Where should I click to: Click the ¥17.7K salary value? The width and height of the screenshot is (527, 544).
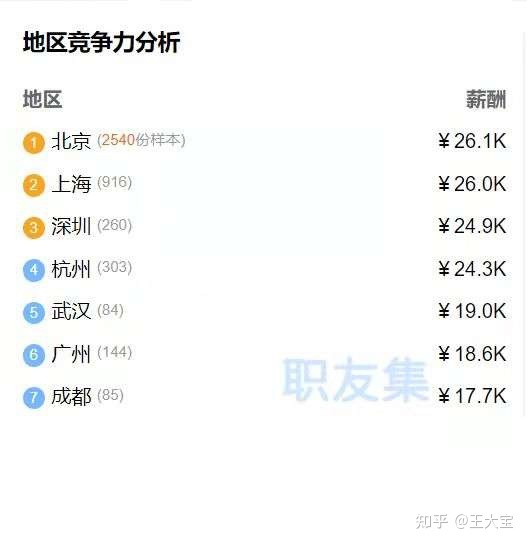click(x=472, y=396)
